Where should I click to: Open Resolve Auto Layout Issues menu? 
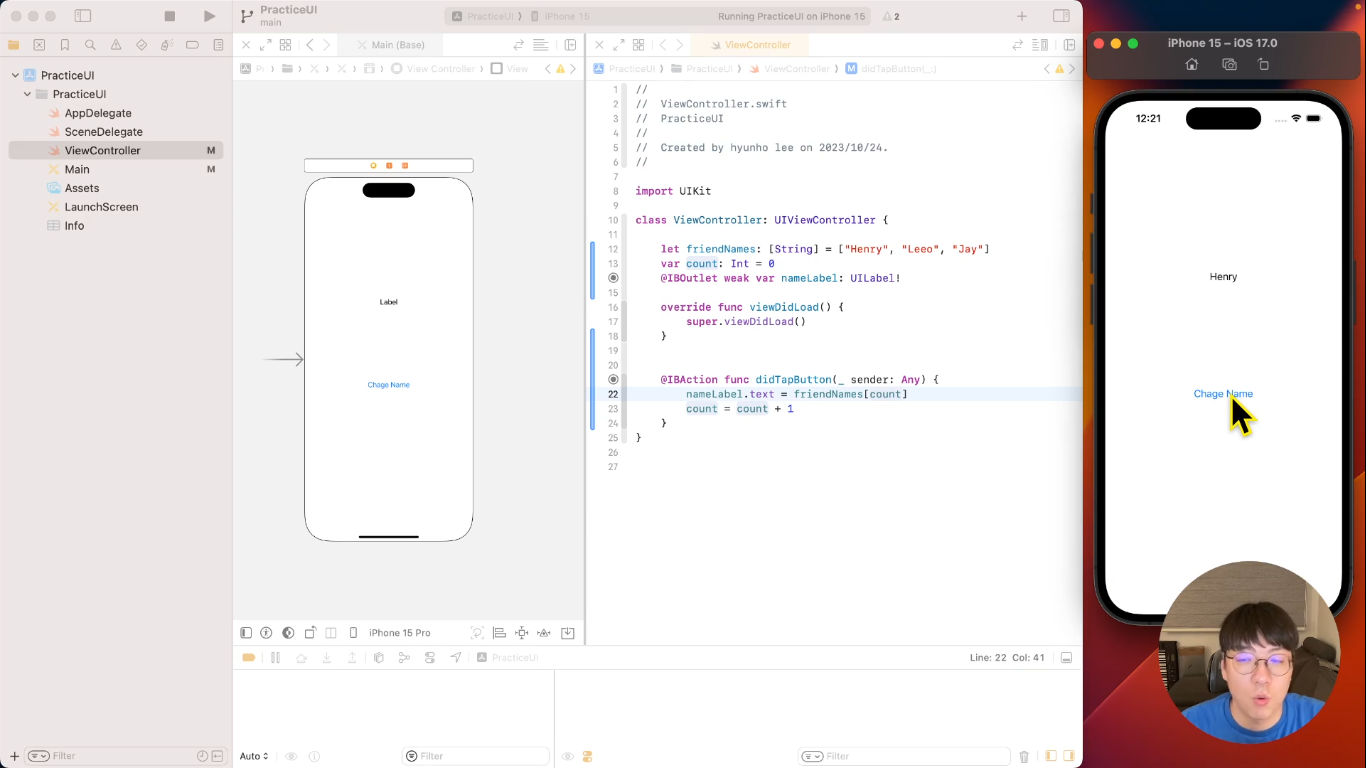[544, 633]
